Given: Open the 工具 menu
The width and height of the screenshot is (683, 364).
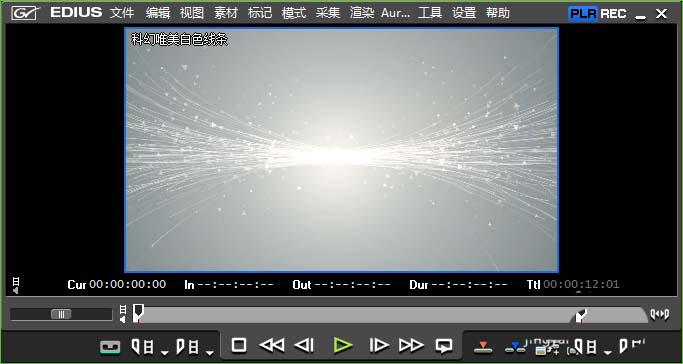Looking at the screenshot, I should (429, 13).
